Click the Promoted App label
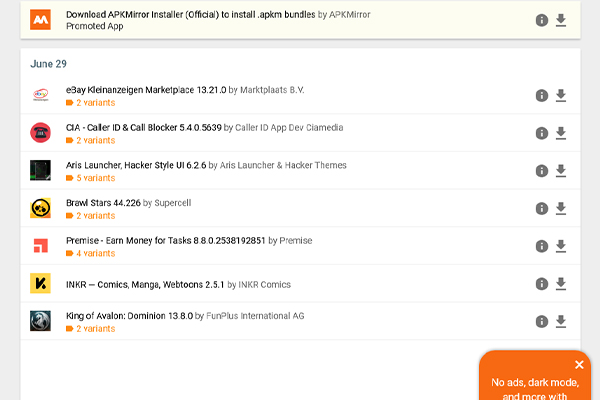 point(95,26)
